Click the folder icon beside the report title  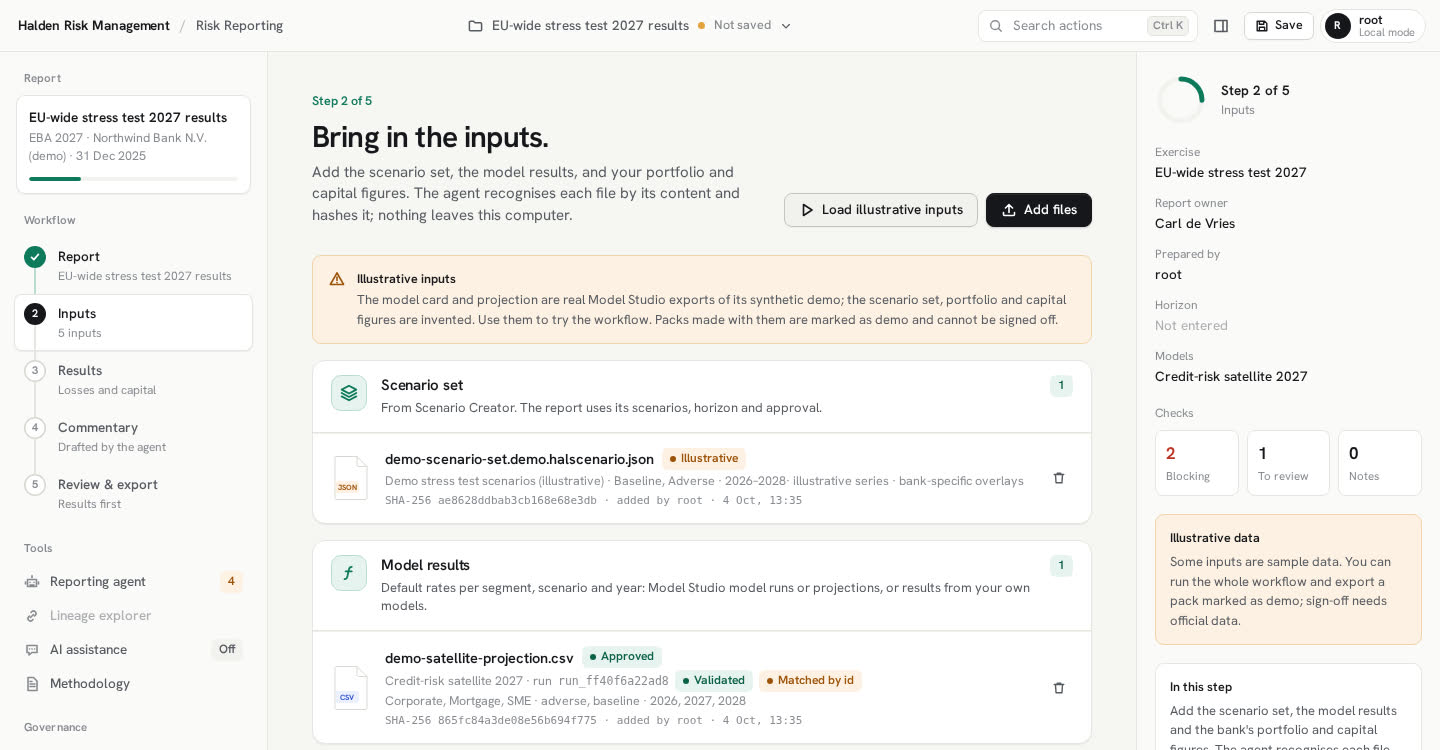click(x=475, y=26)
